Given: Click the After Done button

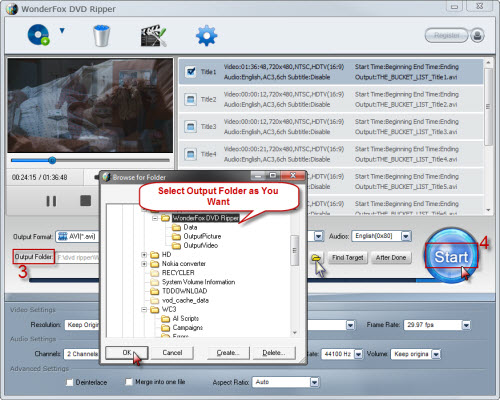Looking at the screenshot, I should pos(391,258).
